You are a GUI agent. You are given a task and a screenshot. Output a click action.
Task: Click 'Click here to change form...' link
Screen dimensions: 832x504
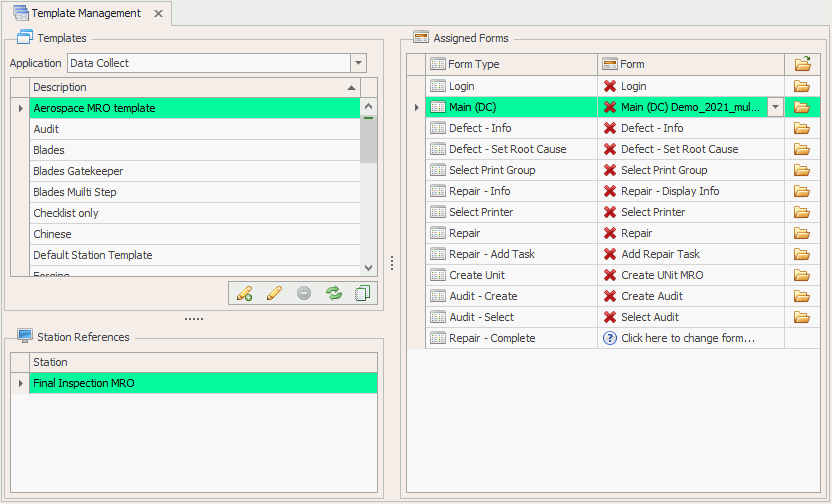click(x=687, y=338)
